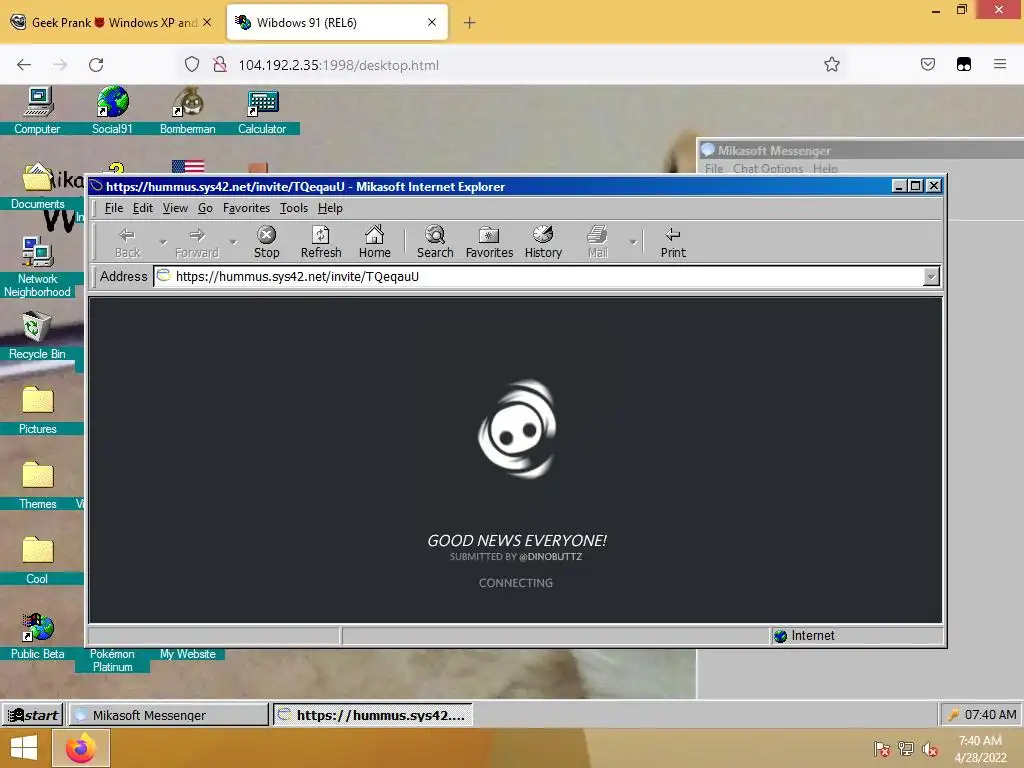Open the Pictures folder icon
The width and height of the screenshot is (1024, 768).
pos(37,410)
